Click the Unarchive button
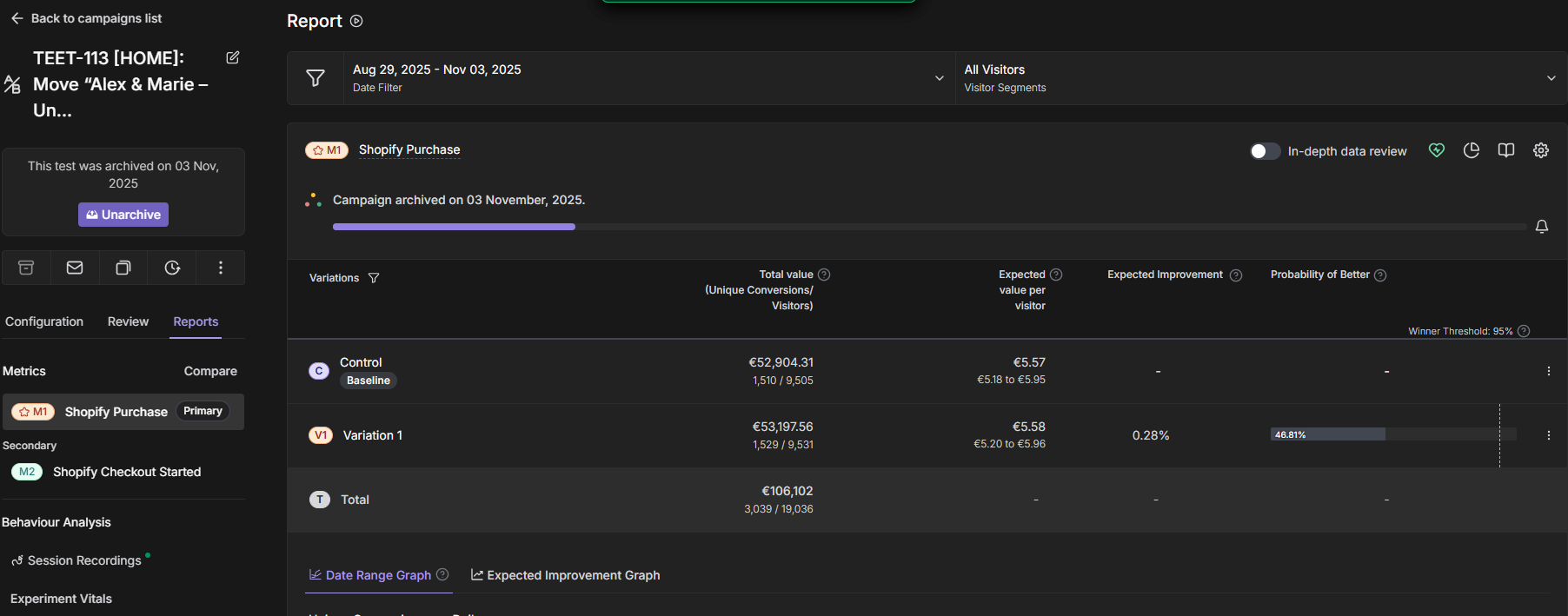Image resolution: width=1568 pixels, height=616 pixels. click(x=123, y=215)
